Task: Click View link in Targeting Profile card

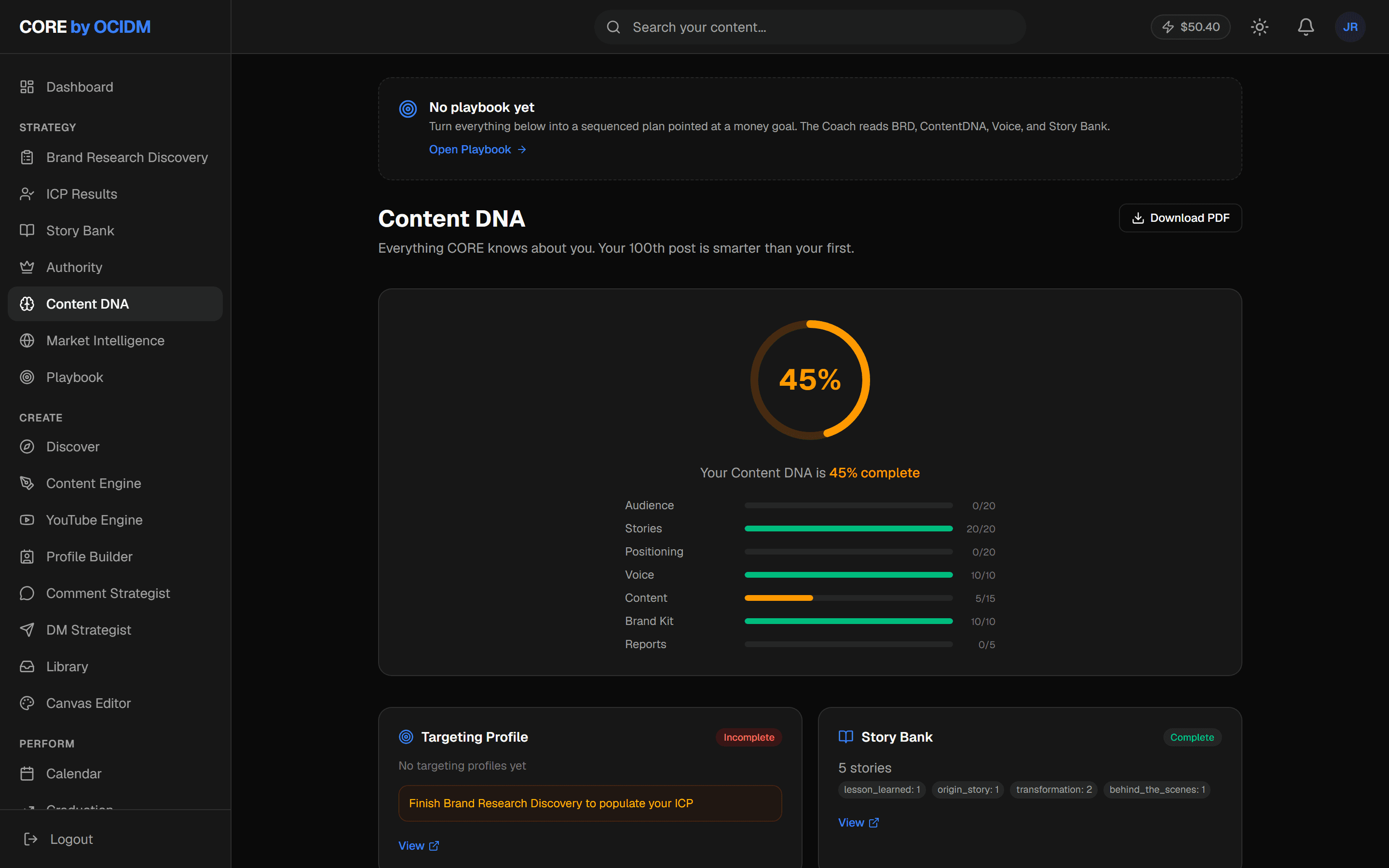Action: tap(419, 846)
